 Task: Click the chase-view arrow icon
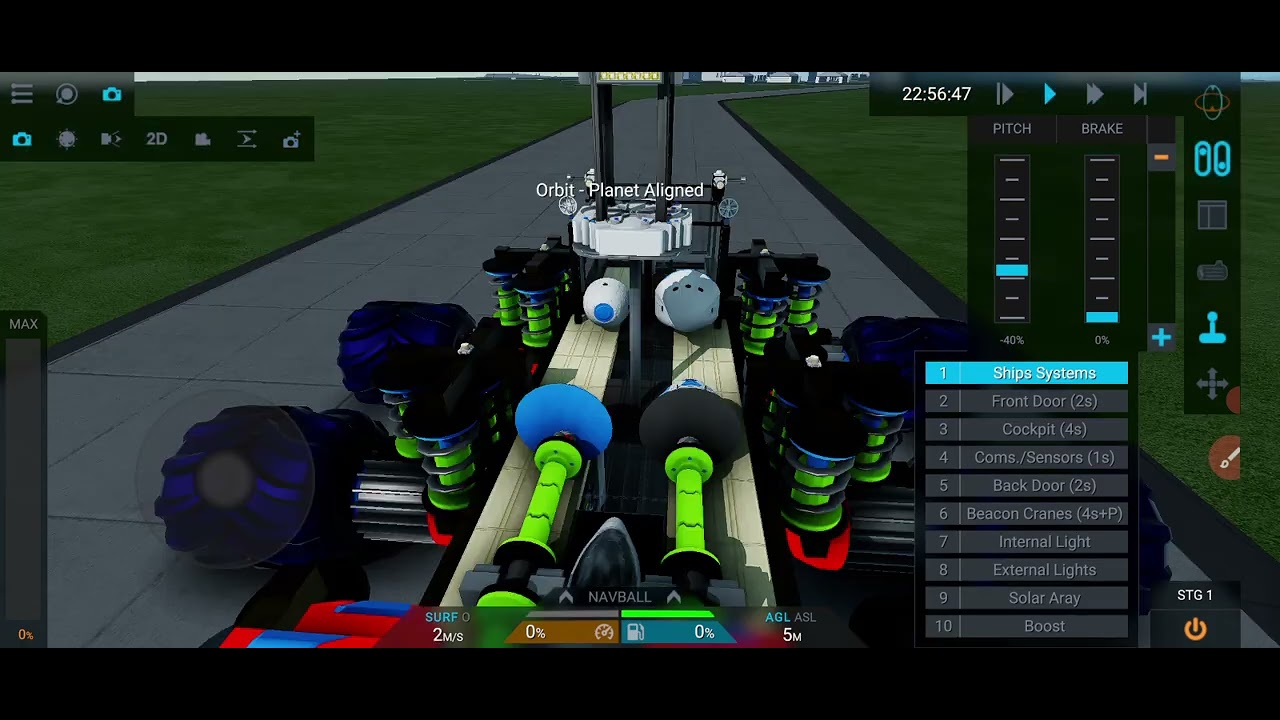point(247,140)
